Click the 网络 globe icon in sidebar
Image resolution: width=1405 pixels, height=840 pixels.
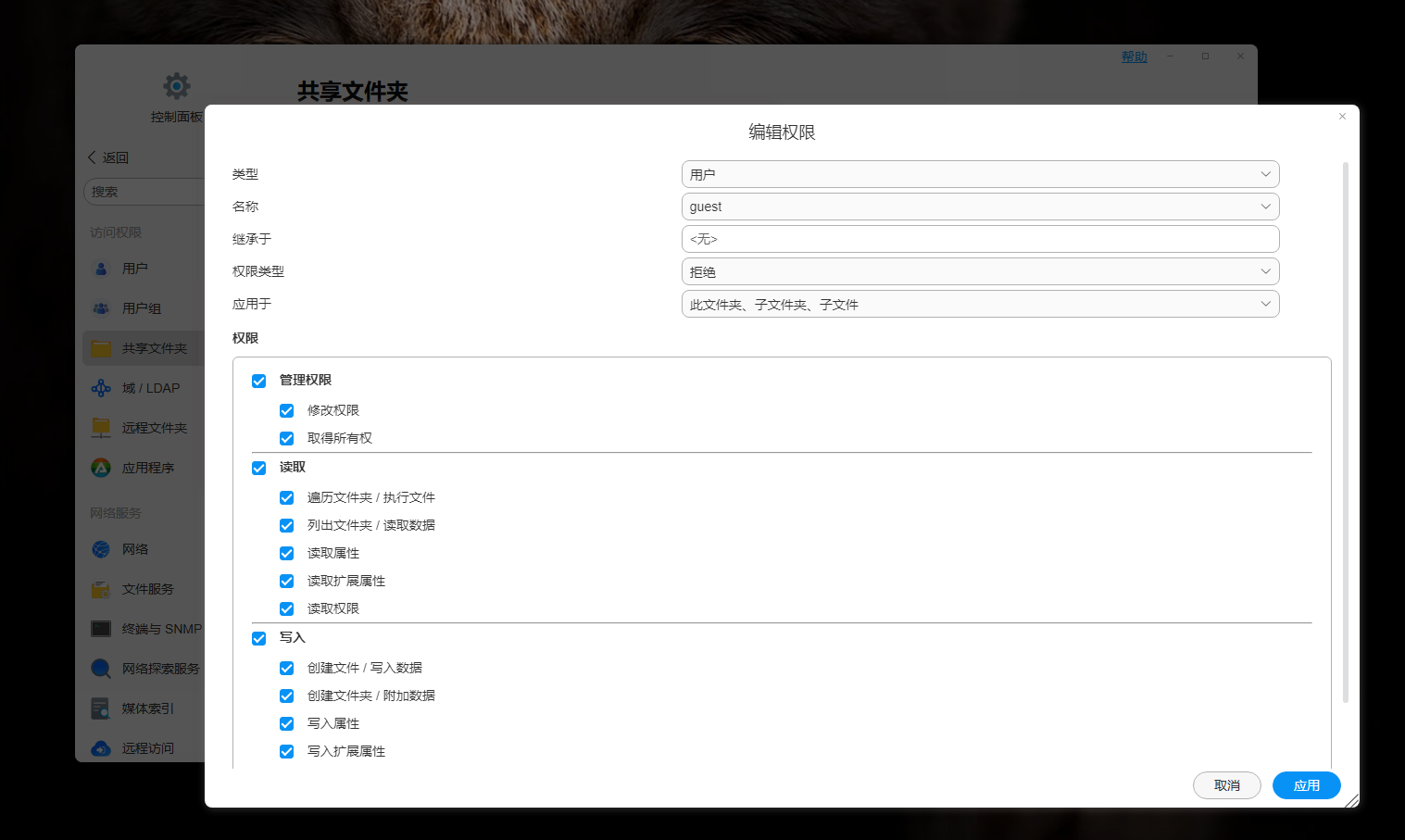pos(101,549)
